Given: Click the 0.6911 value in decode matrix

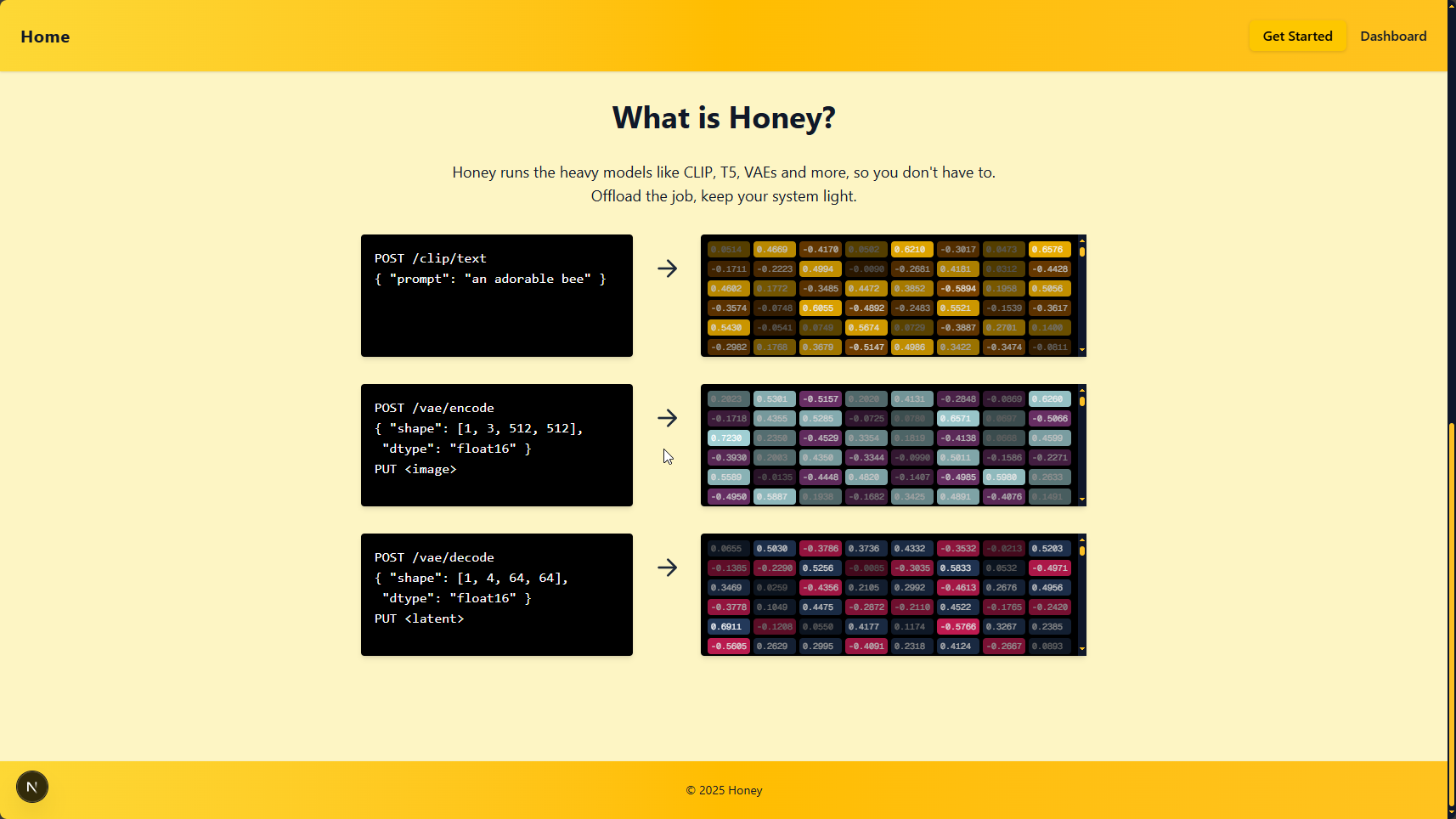Looking at the screenshot, I should pos(729,627).
